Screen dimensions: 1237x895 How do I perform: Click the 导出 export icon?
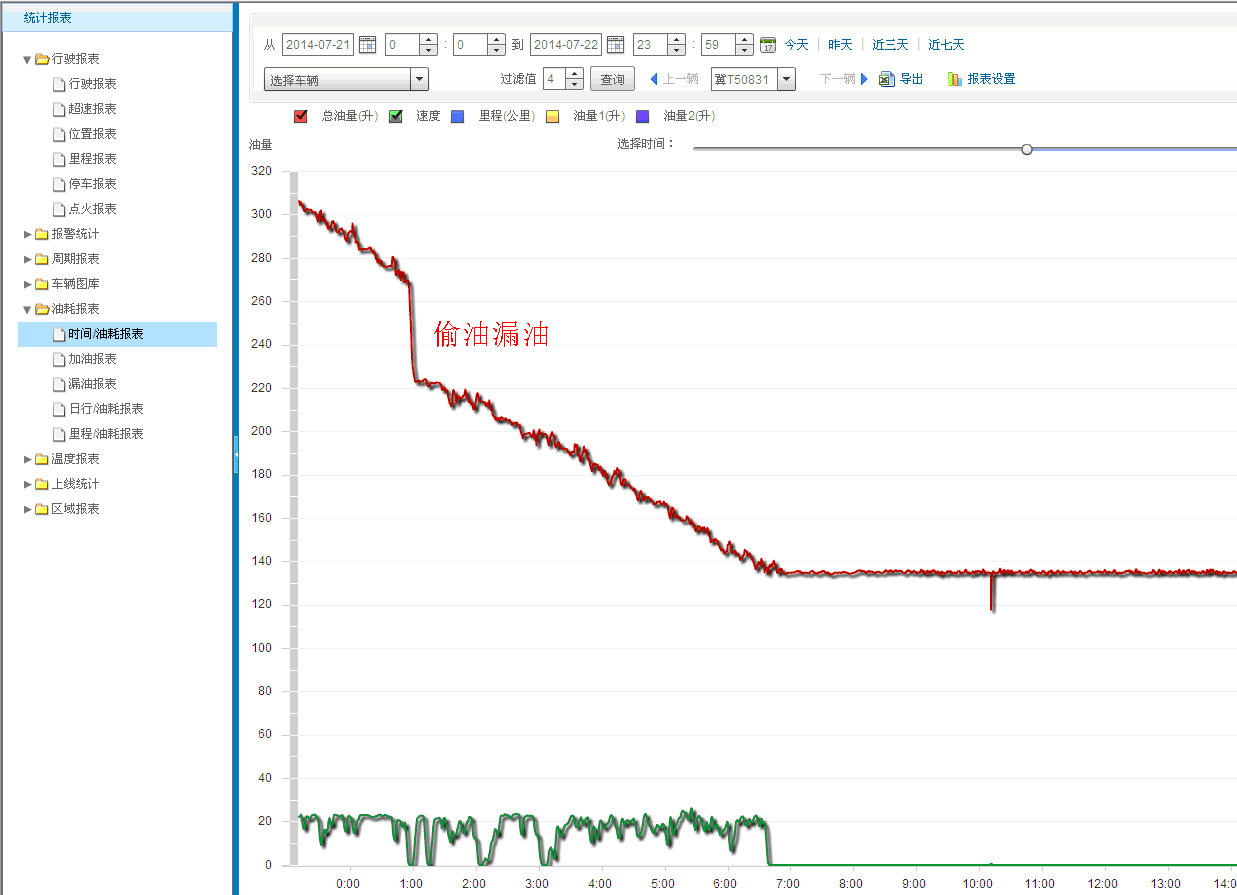pyautogui.click(x=886, y=79)
